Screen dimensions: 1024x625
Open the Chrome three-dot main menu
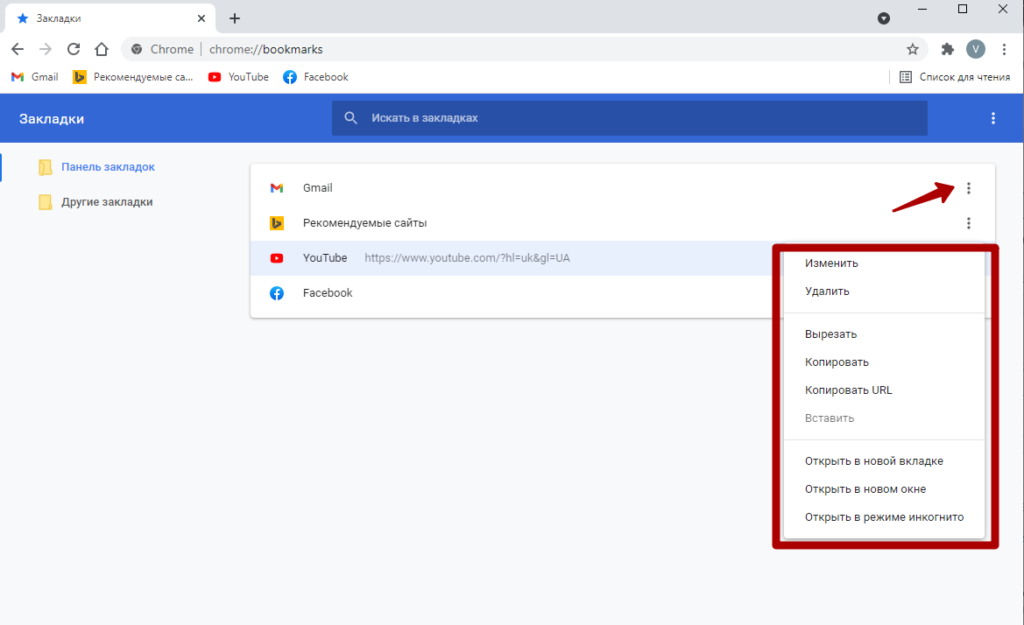[x=1004, y=49]
